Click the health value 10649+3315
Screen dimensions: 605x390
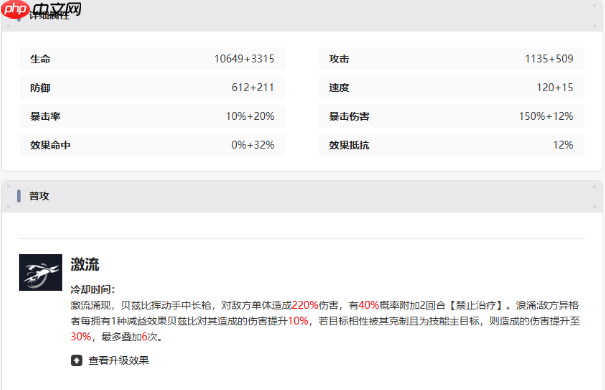[244, 59]
